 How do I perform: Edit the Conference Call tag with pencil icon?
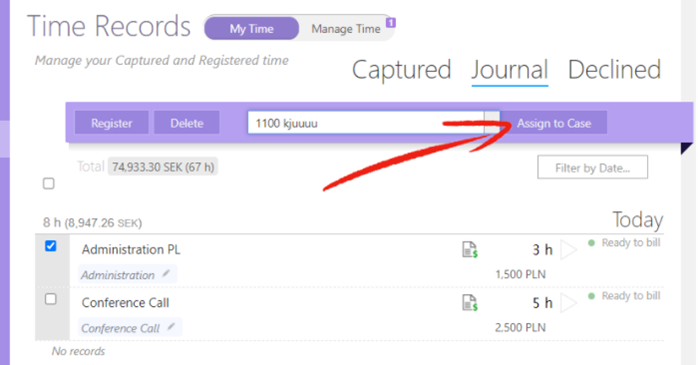click(x=171, y=327)
